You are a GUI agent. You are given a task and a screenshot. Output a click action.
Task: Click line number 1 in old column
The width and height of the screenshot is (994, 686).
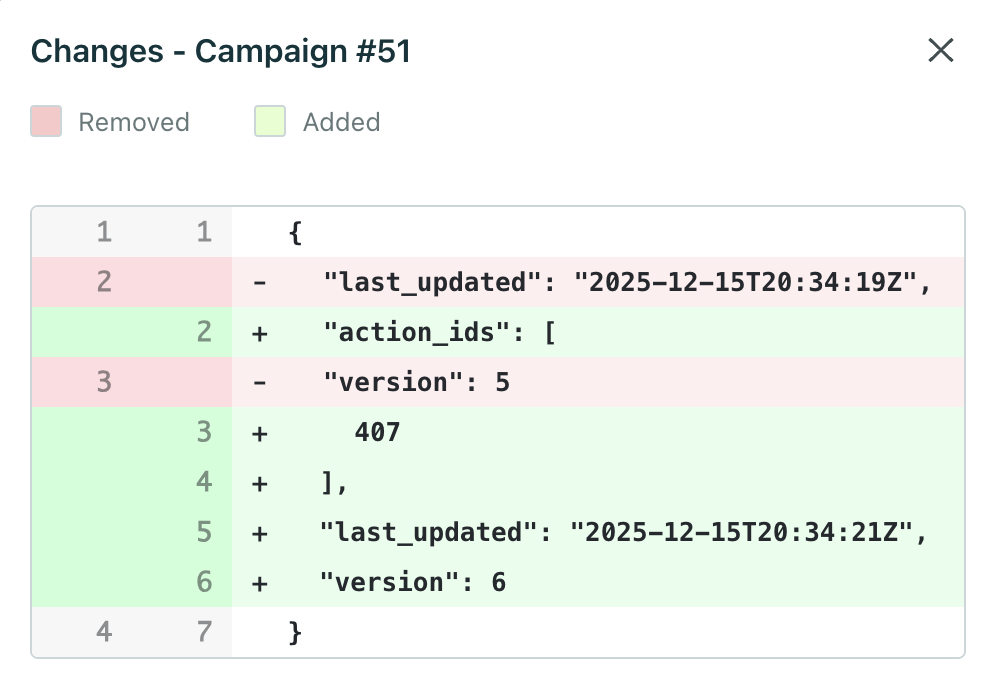[x=104, y=231]
